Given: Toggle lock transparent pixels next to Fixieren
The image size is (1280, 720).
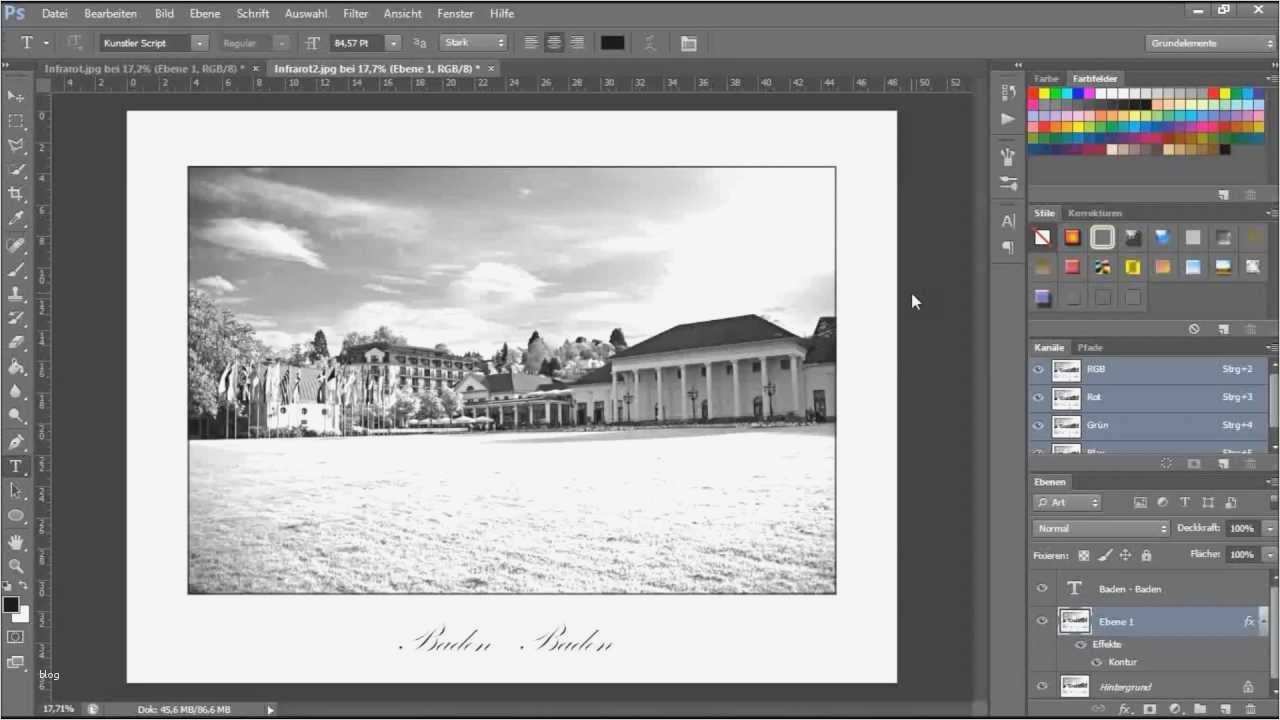Looking at the screenshot, I should tap(1084, 555).
